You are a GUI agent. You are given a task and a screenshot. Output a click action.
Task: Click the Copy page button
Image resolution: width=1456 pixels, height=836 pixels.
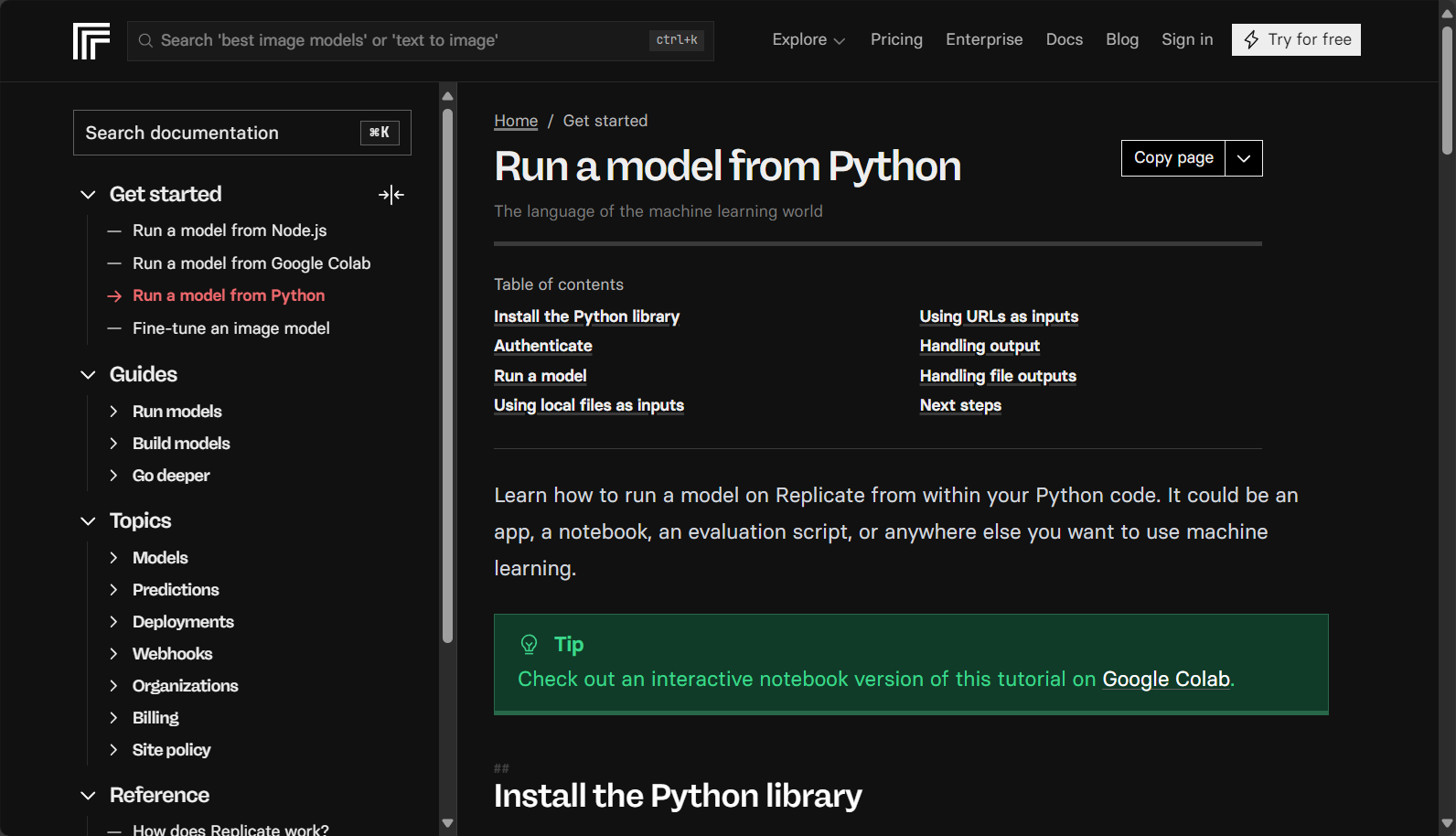[1173, 158]
